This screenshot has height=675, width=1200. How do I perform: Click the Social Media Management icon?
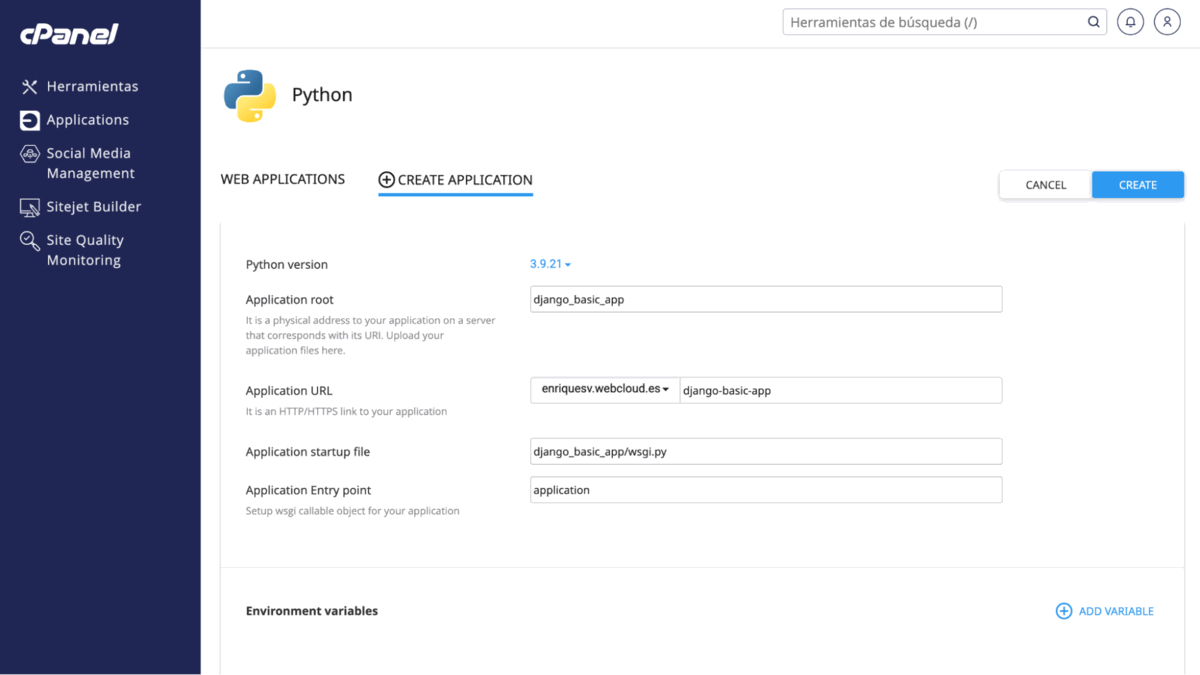(x=29, y=154)
